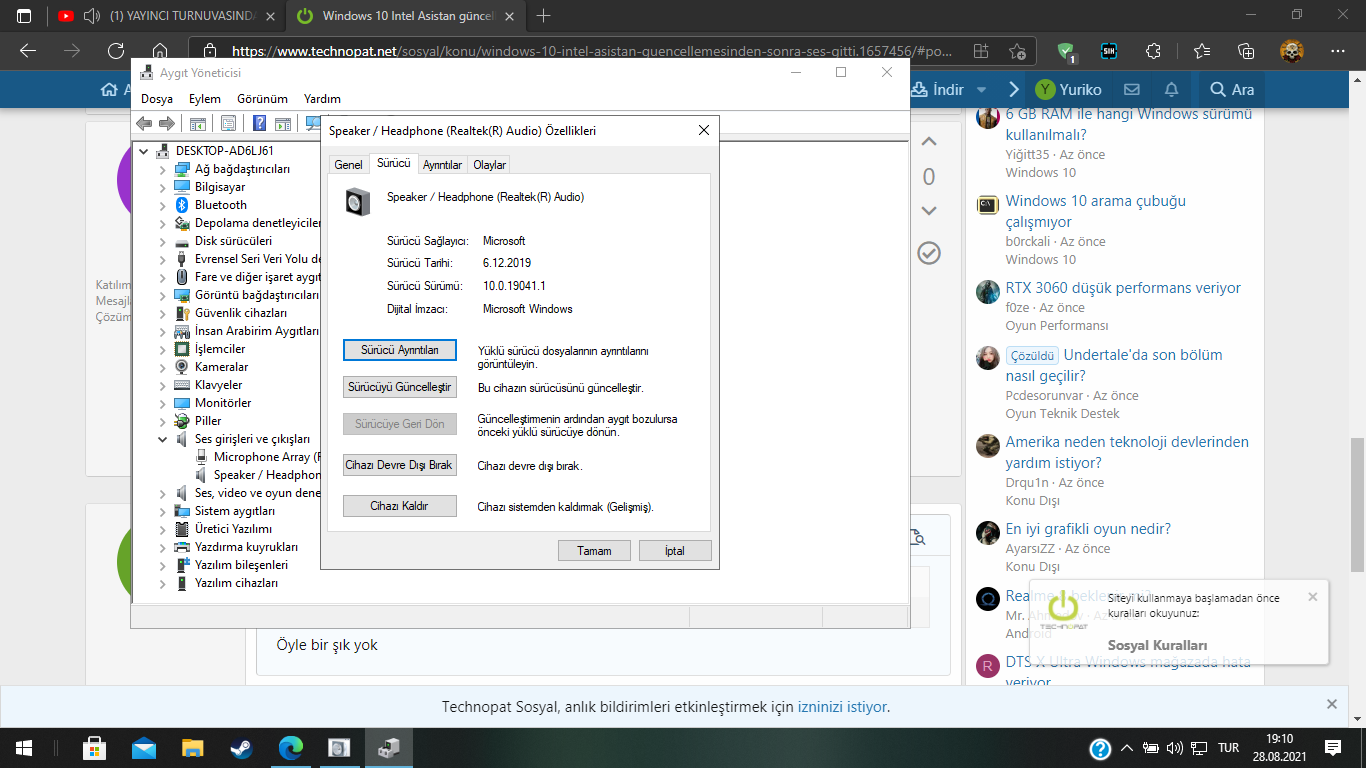Expand the Klavyeler tree node
The image size is (1366, 768).
click(164, 385)
